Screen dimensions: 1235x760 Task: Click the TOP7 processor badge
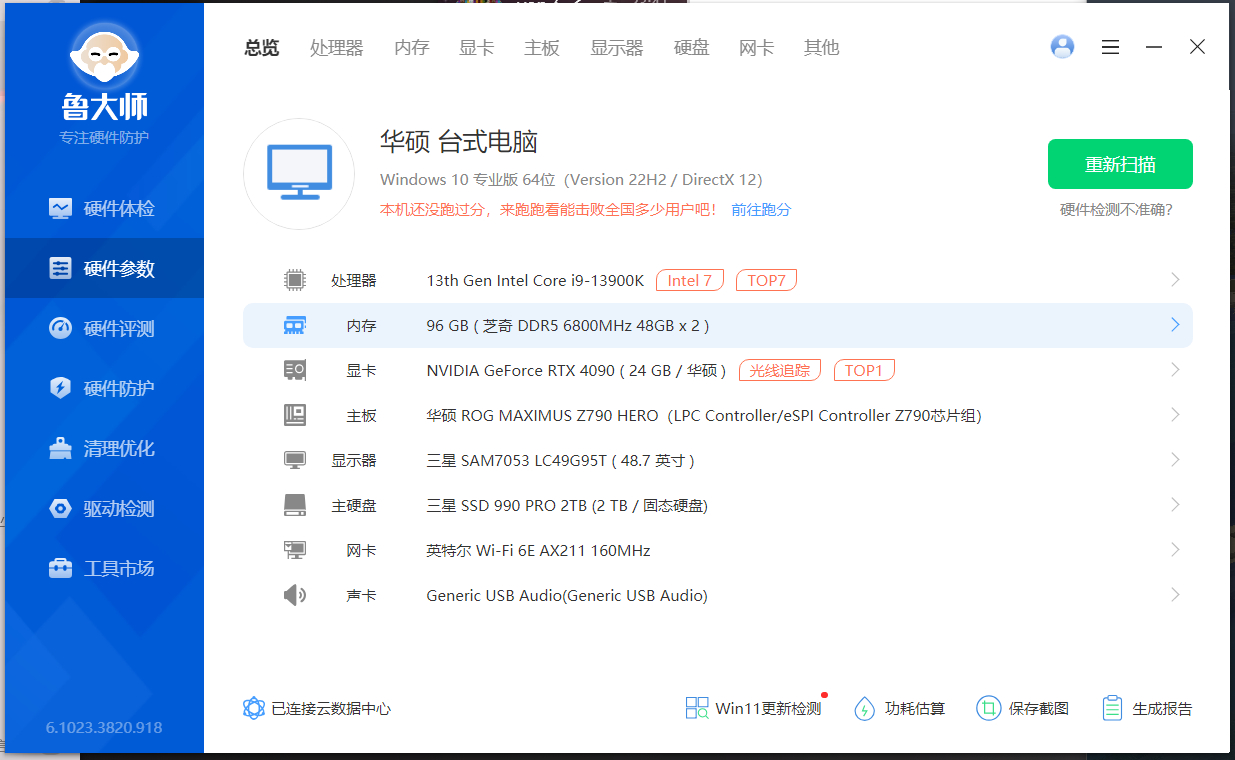[x=766, y=281]
